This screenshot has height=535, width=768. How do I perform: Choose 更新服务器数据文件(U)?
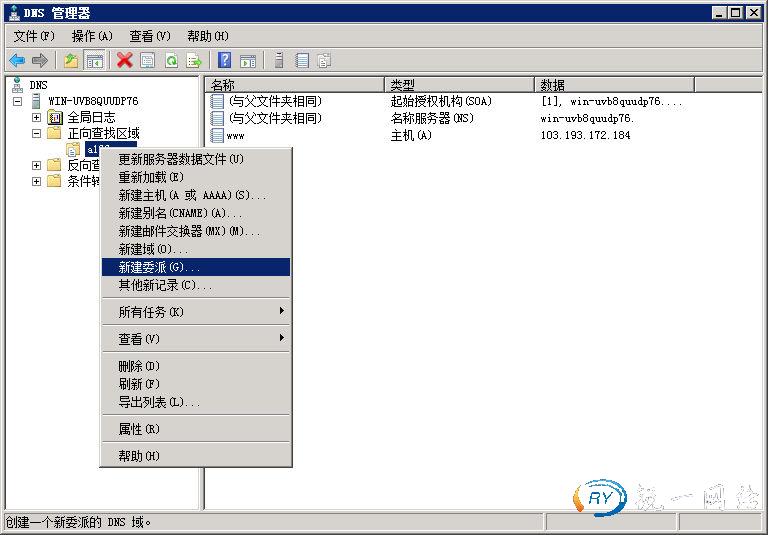(x=196, y=159)
